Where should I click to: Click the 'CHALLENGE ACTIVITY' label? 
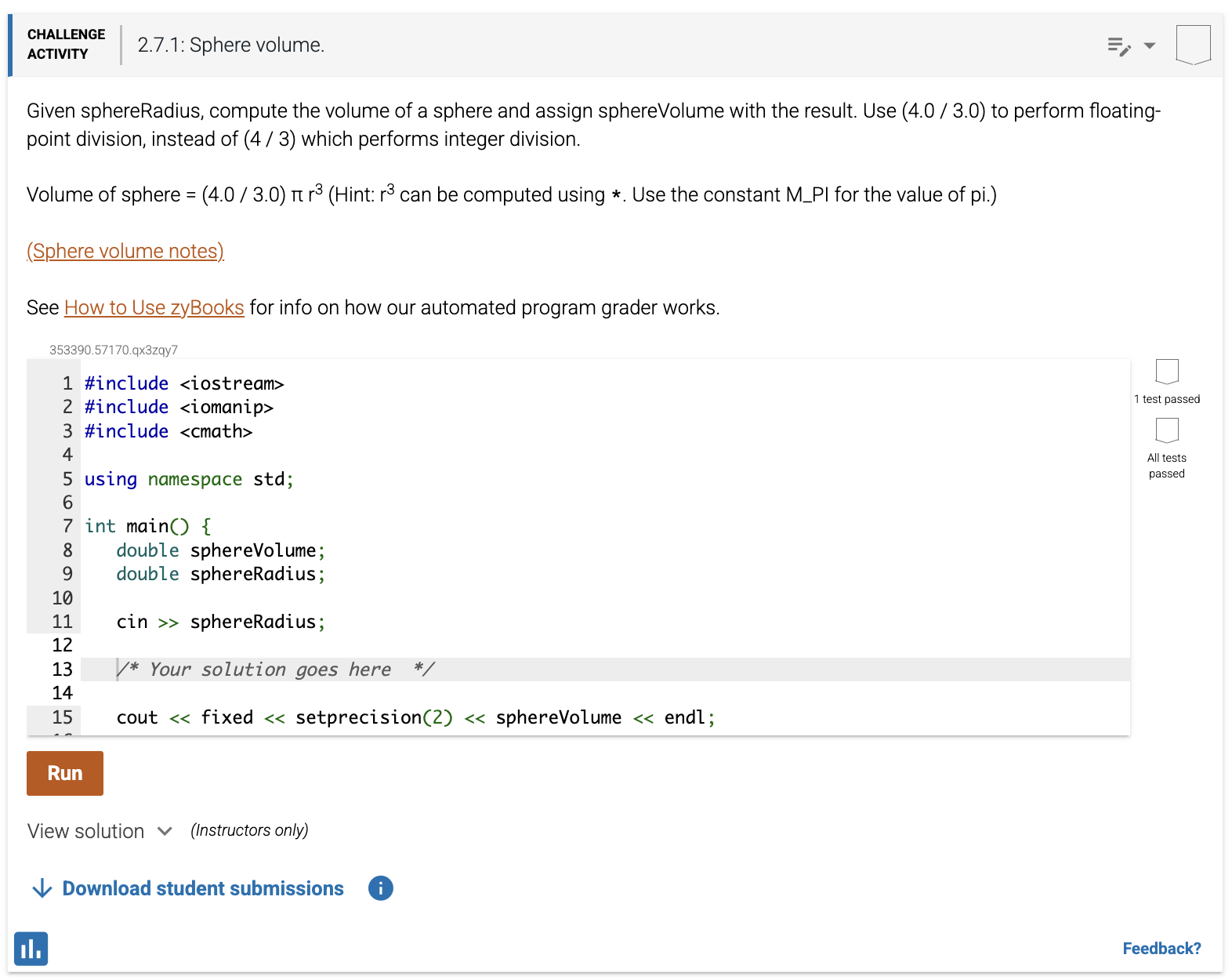[66, 44]
